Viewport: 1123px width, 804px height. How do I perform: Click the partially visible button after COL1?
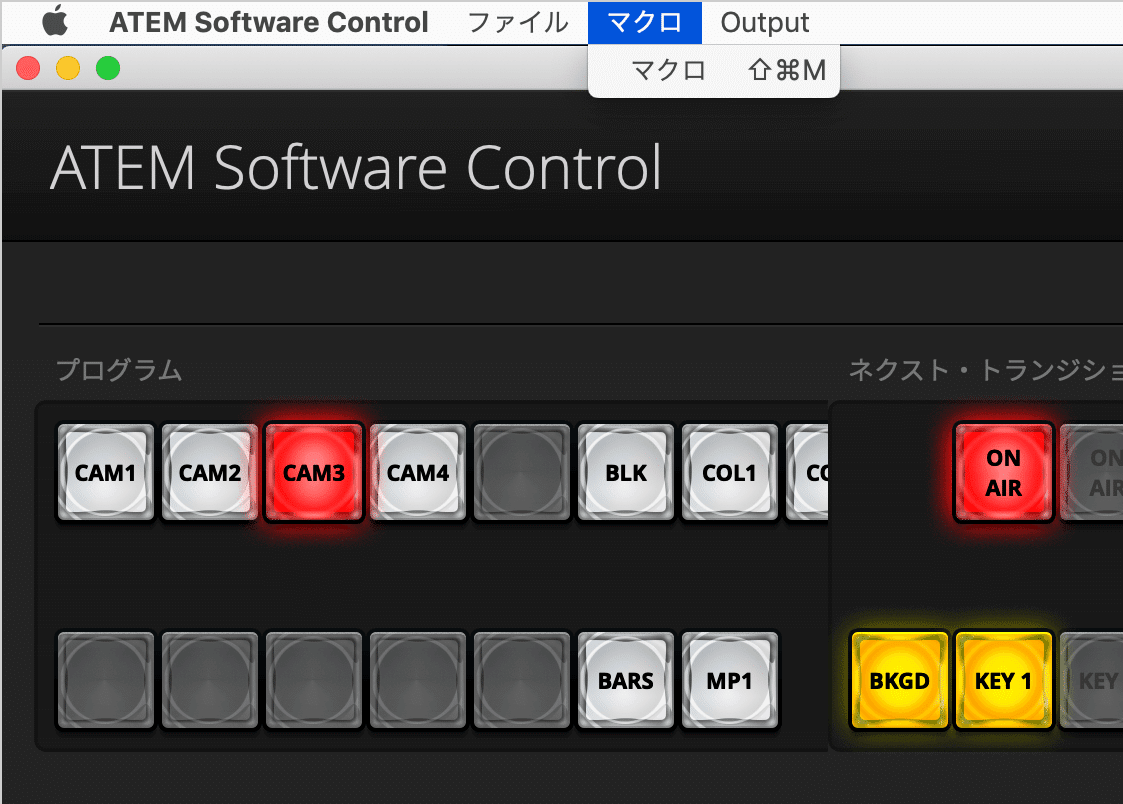tap(807, 473)
